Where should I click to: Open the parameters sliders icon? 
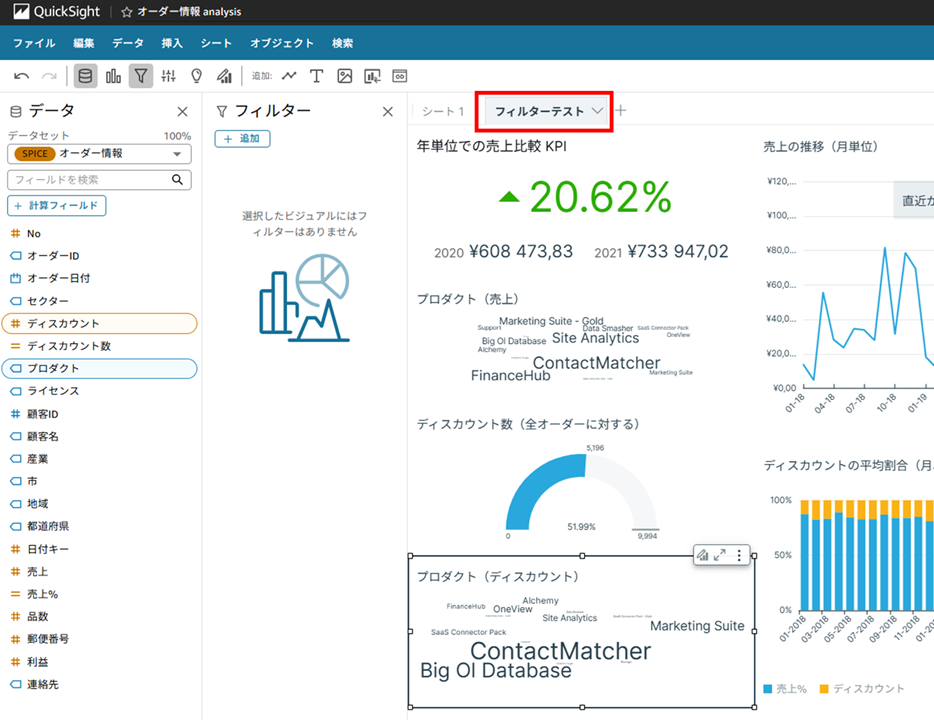click(169, 76)
